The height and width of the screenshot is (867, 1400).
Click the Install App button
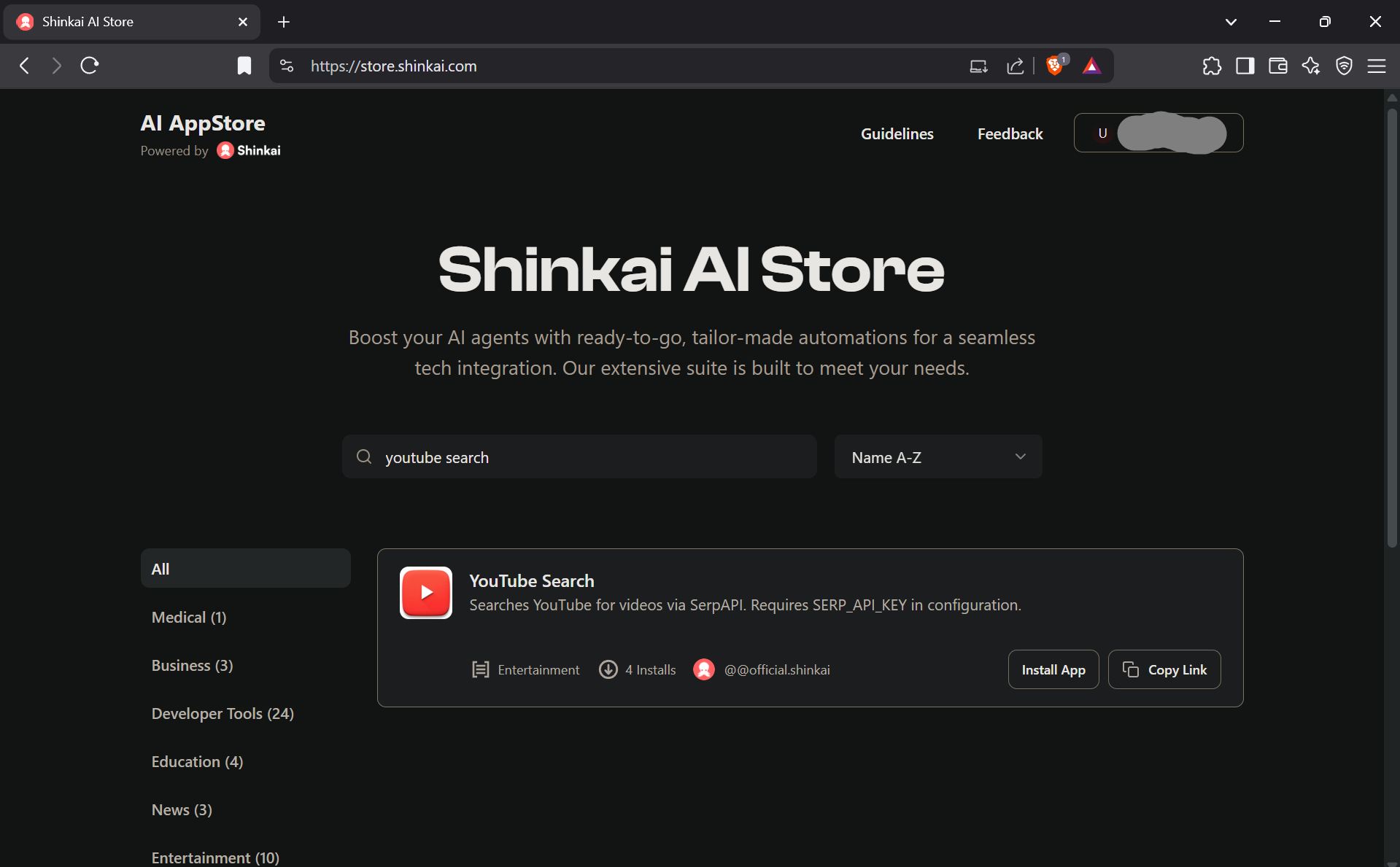[x=1053, y=669]
